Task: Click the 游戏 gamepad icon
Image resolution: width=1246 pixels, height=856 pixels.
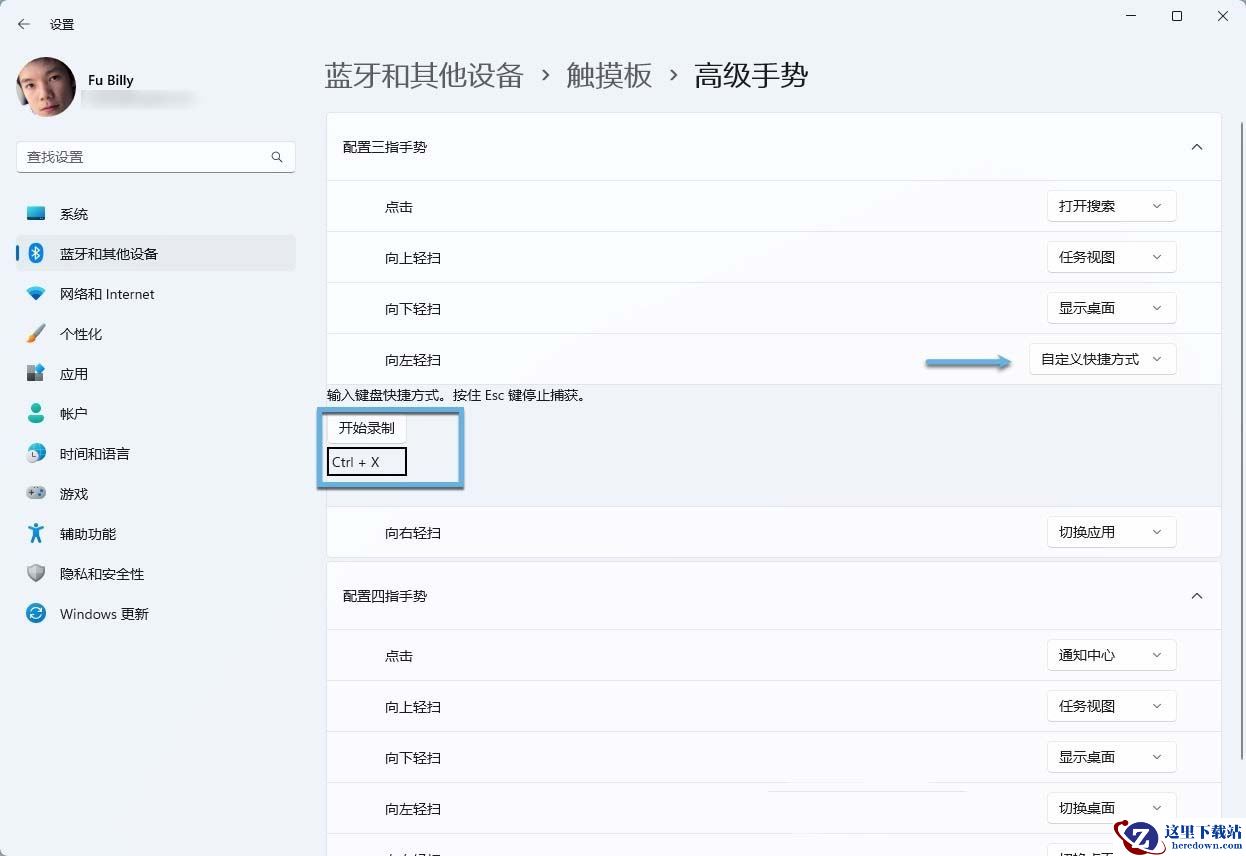Action: [36, 493]
